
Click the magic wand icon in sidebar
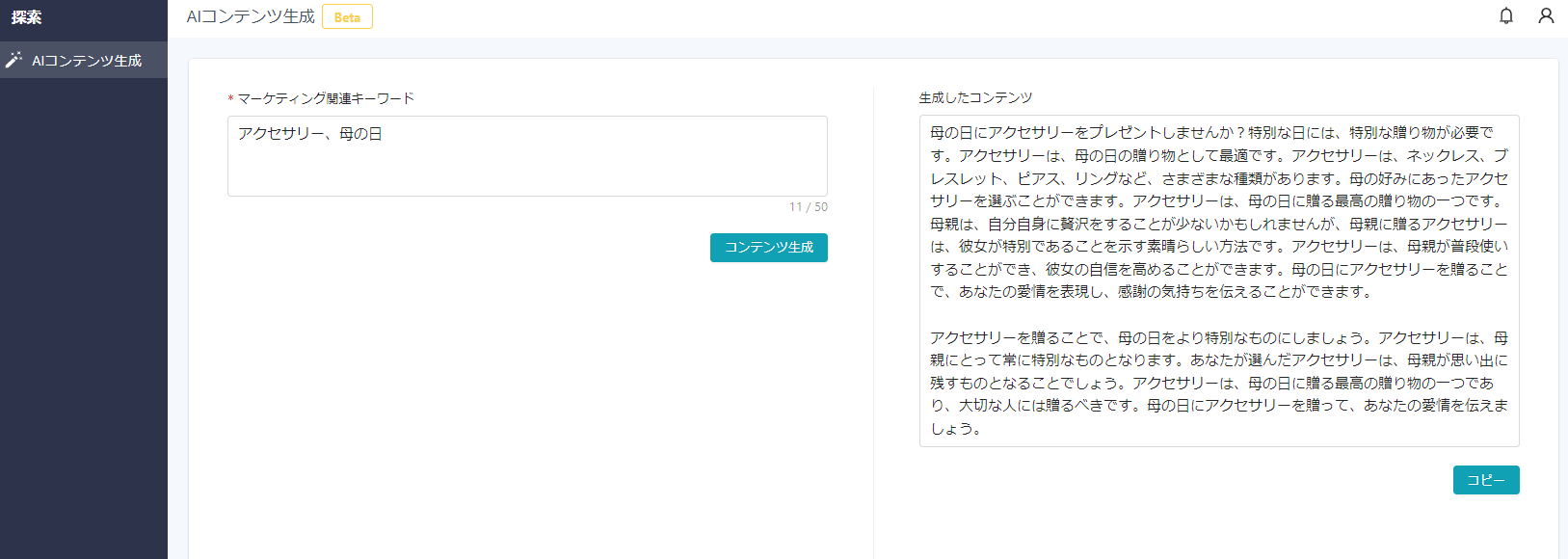pyautogui.click(x=13, y=60)
